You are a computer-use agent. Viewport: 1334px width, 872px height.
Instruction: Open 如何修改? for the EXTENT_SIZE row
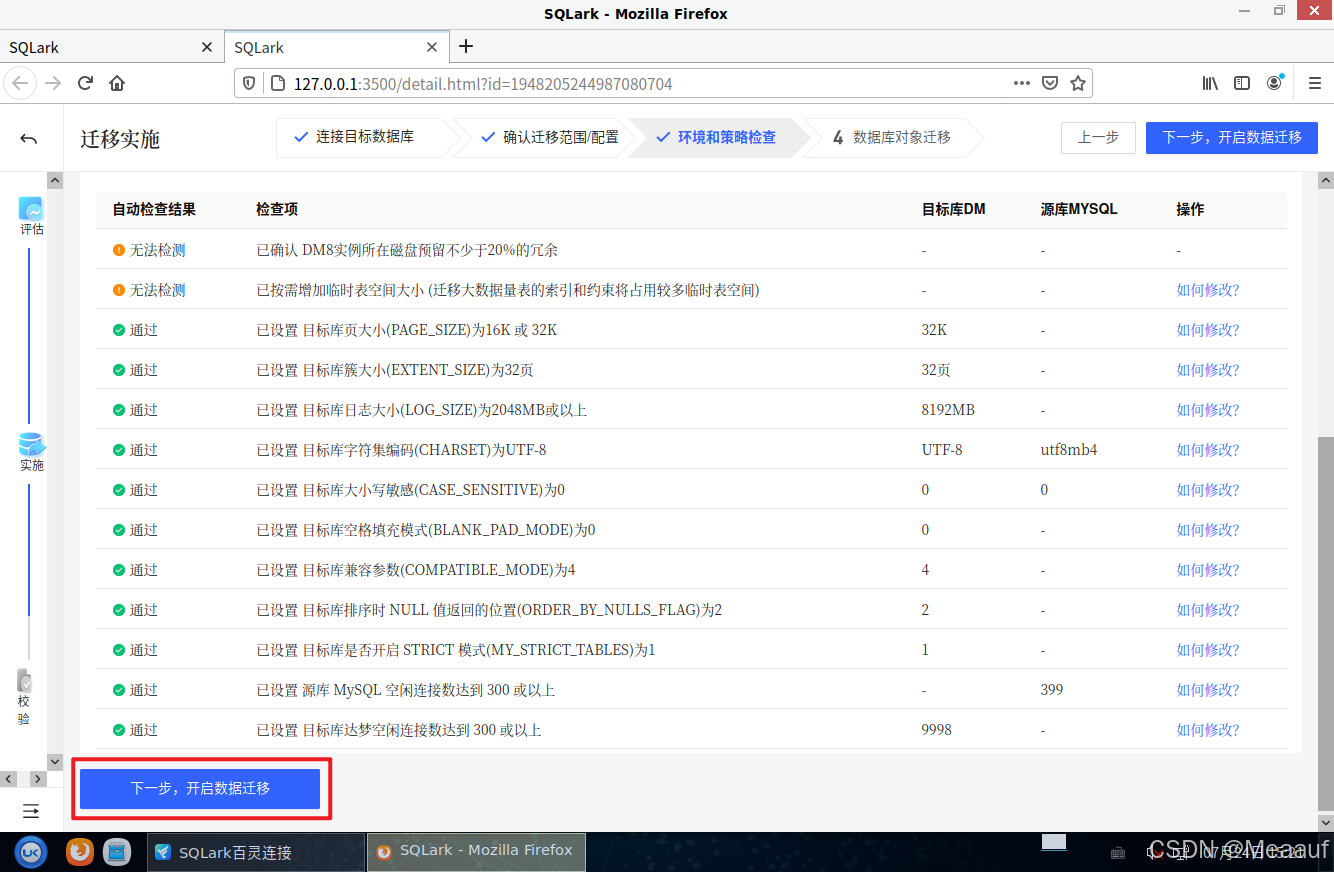pos(1208,370)
